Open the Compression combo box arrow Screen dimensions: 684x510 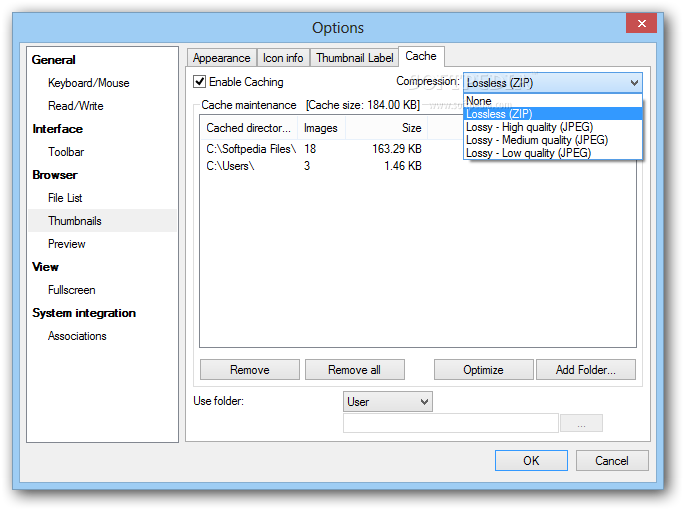pyautogui.click(x=634, y=82)
